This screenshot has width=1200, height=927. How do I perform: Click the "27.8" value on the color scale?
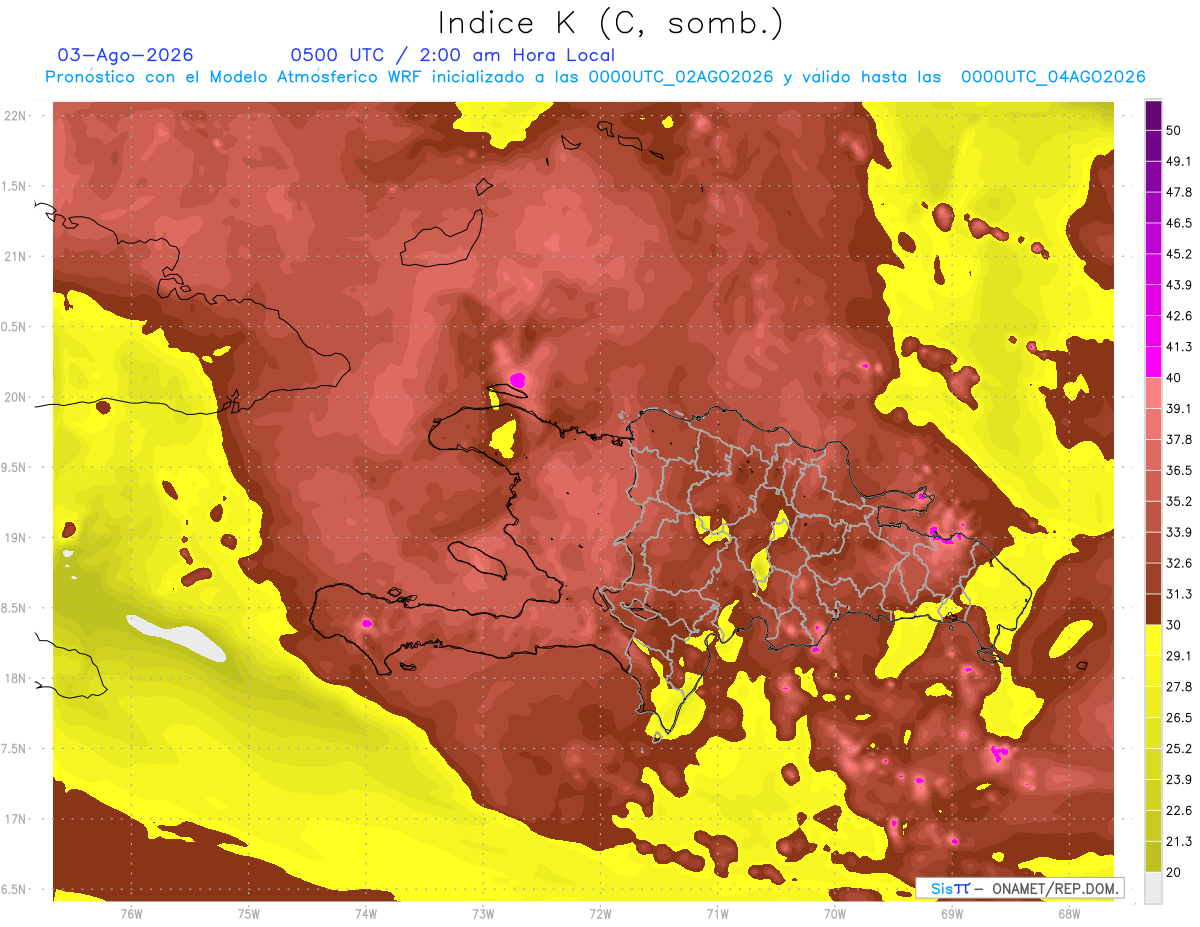1178,687
